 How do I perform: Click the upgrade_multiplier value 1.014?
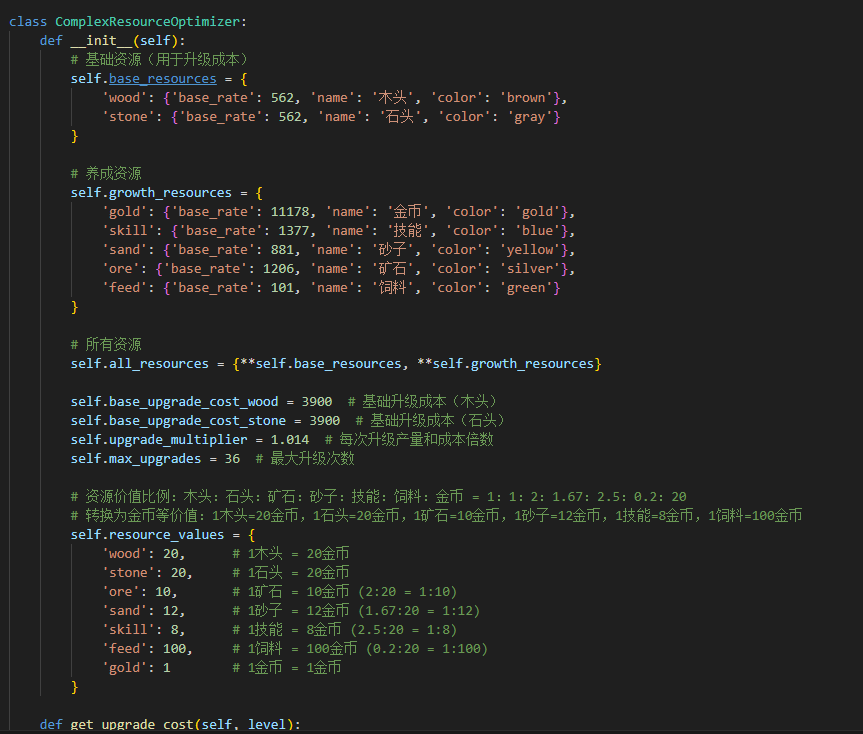290,440
